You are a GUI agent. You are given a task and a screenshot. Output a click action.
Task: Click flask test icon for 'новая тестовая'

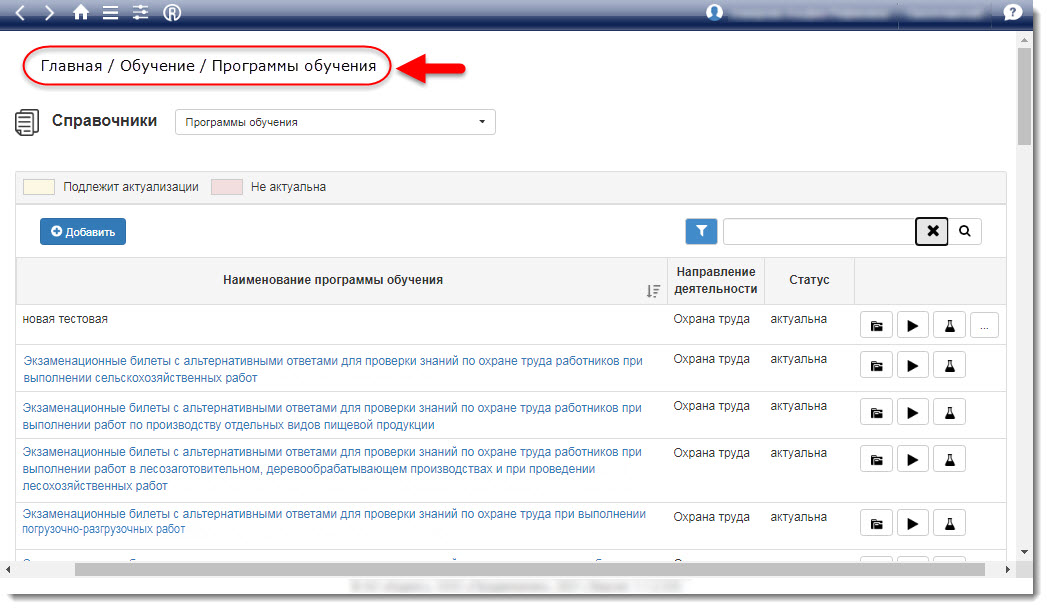[949, 325]
